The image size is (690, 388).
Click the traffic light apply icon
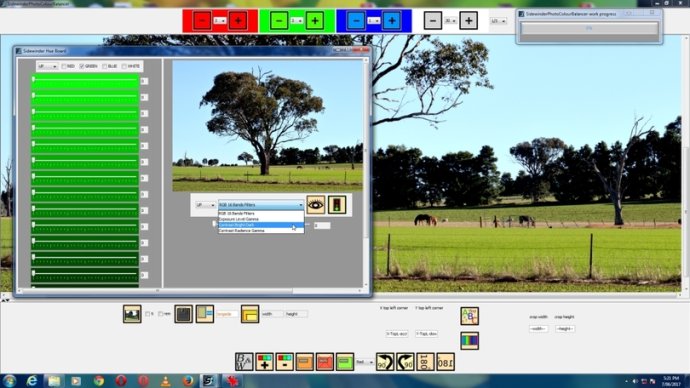[337, 205]
